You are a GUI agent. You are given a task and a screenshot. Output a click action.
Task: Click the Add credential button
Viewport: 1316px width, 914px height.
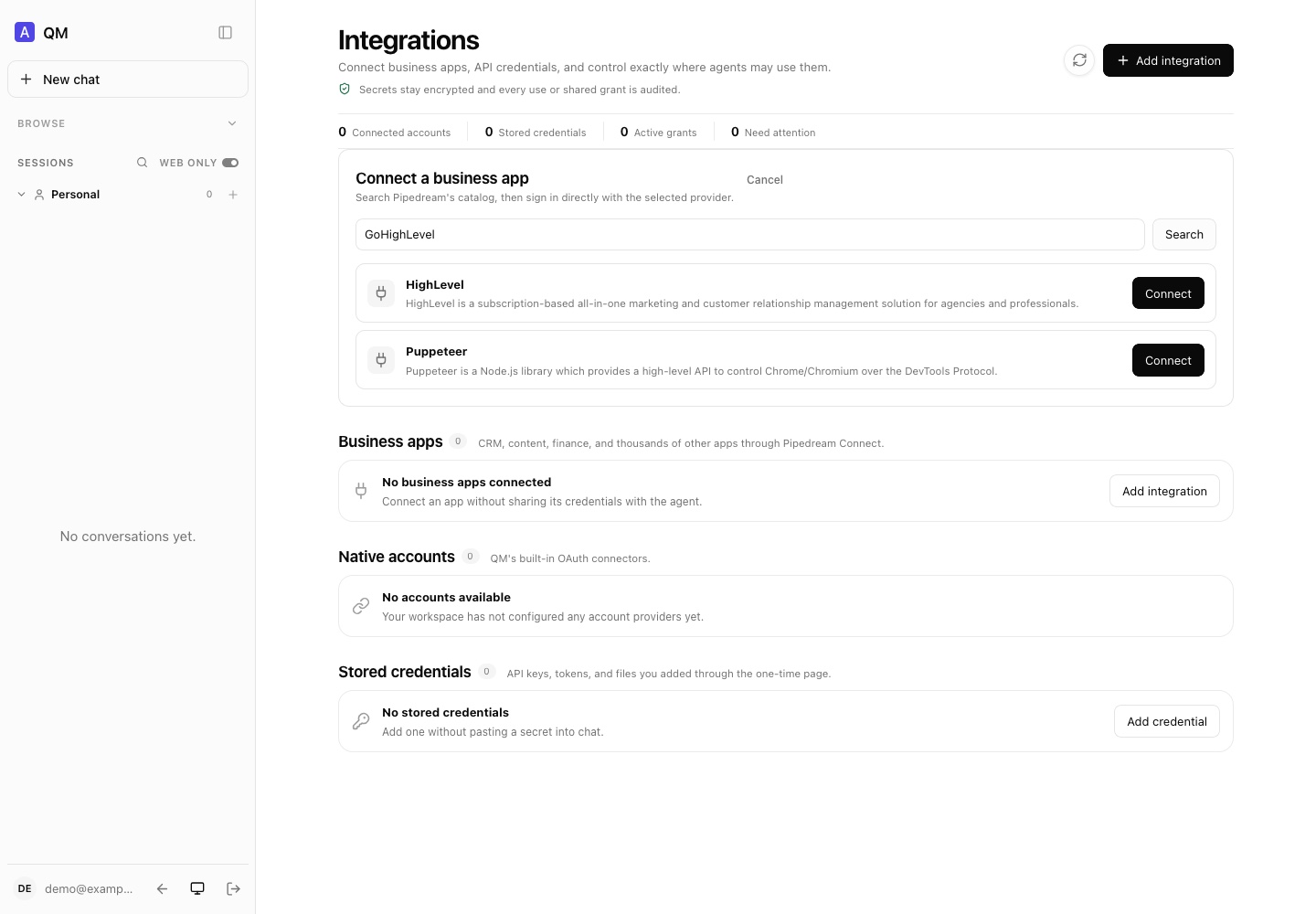[x=1166, y=721]
